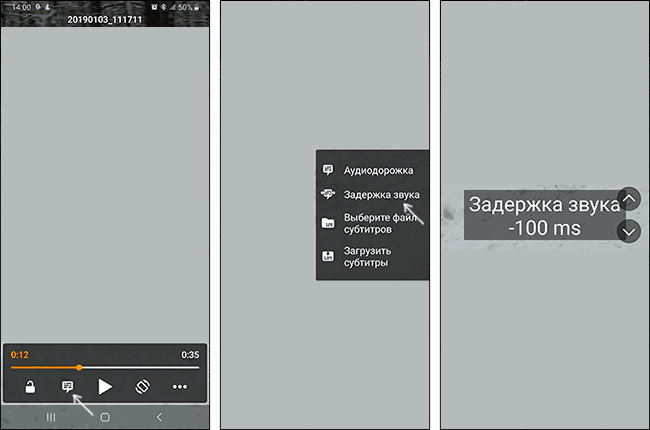Tap the screen rotation icon
This screenshot has width=650, height=430.
pyautogui.click(x=143, y=387)
